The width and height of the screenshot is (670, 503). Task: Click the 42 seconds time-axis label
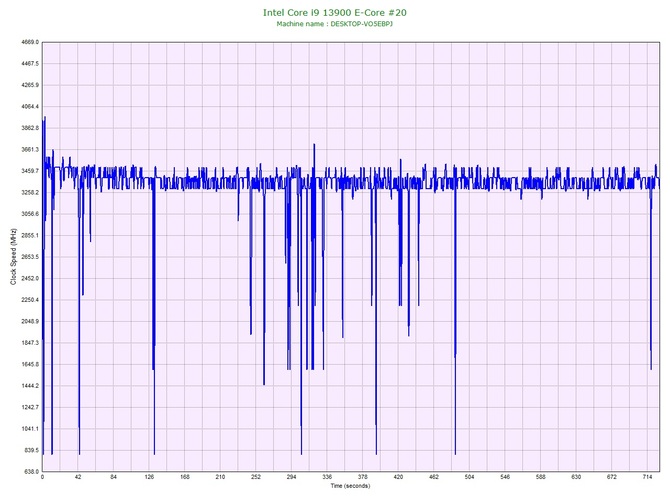point(78,477)
